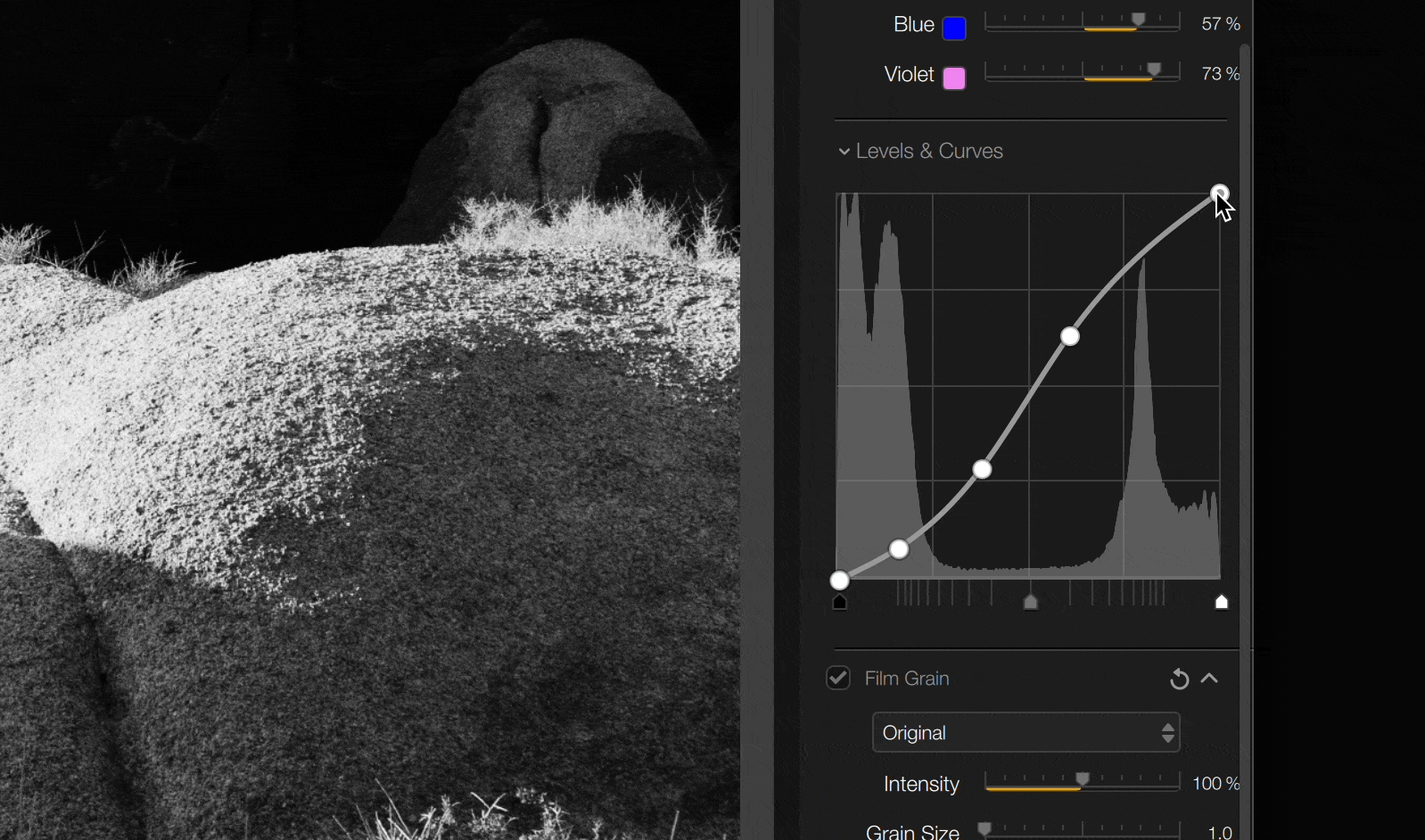The image size is (1425, 840).
Task: Click the Intensity 100 % value
Action: click(1216, 784)
